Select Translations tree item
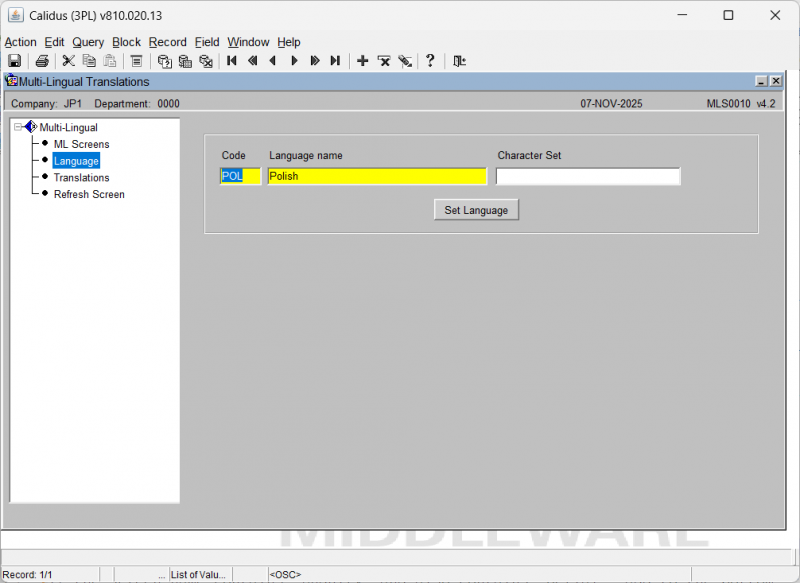This screenshot has width=800, height=583. pos(81,177)
